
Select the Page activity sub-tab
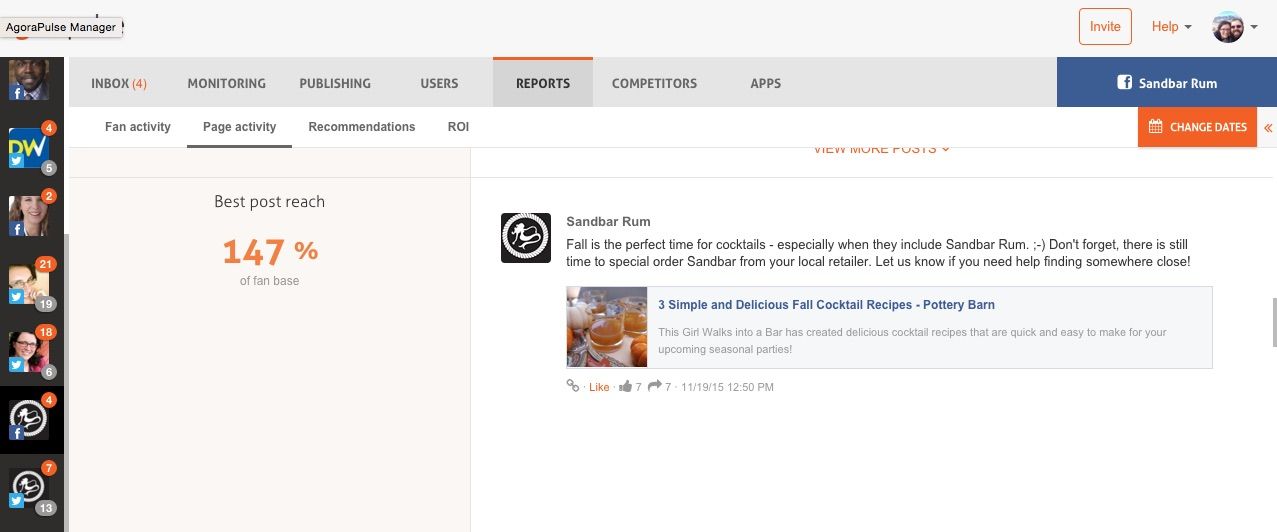pyautogui.click(x=240, y=127)
